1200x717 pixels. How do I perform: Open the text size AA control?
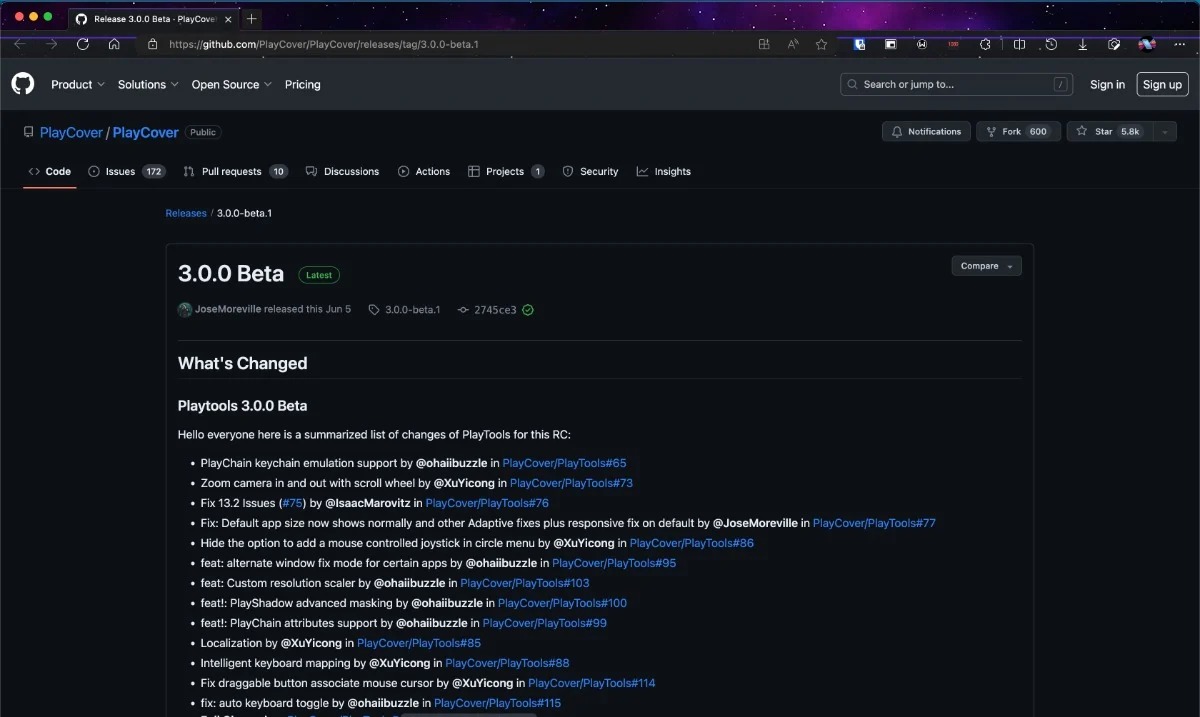pos(790,44)
